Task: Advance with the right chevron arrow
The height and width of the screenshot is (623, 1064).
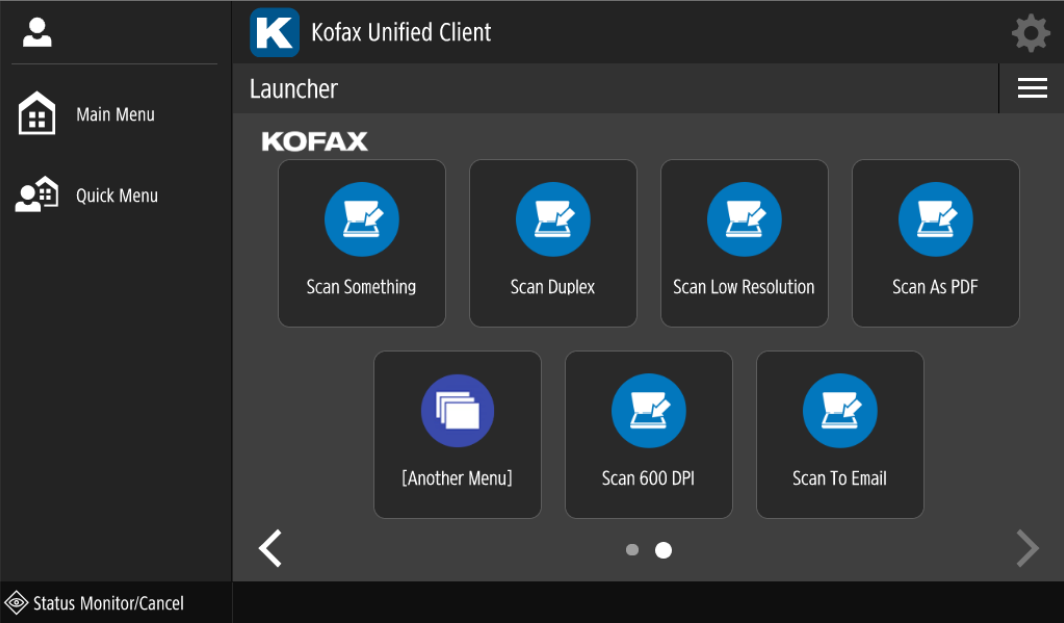Action: coord(1027,549)
